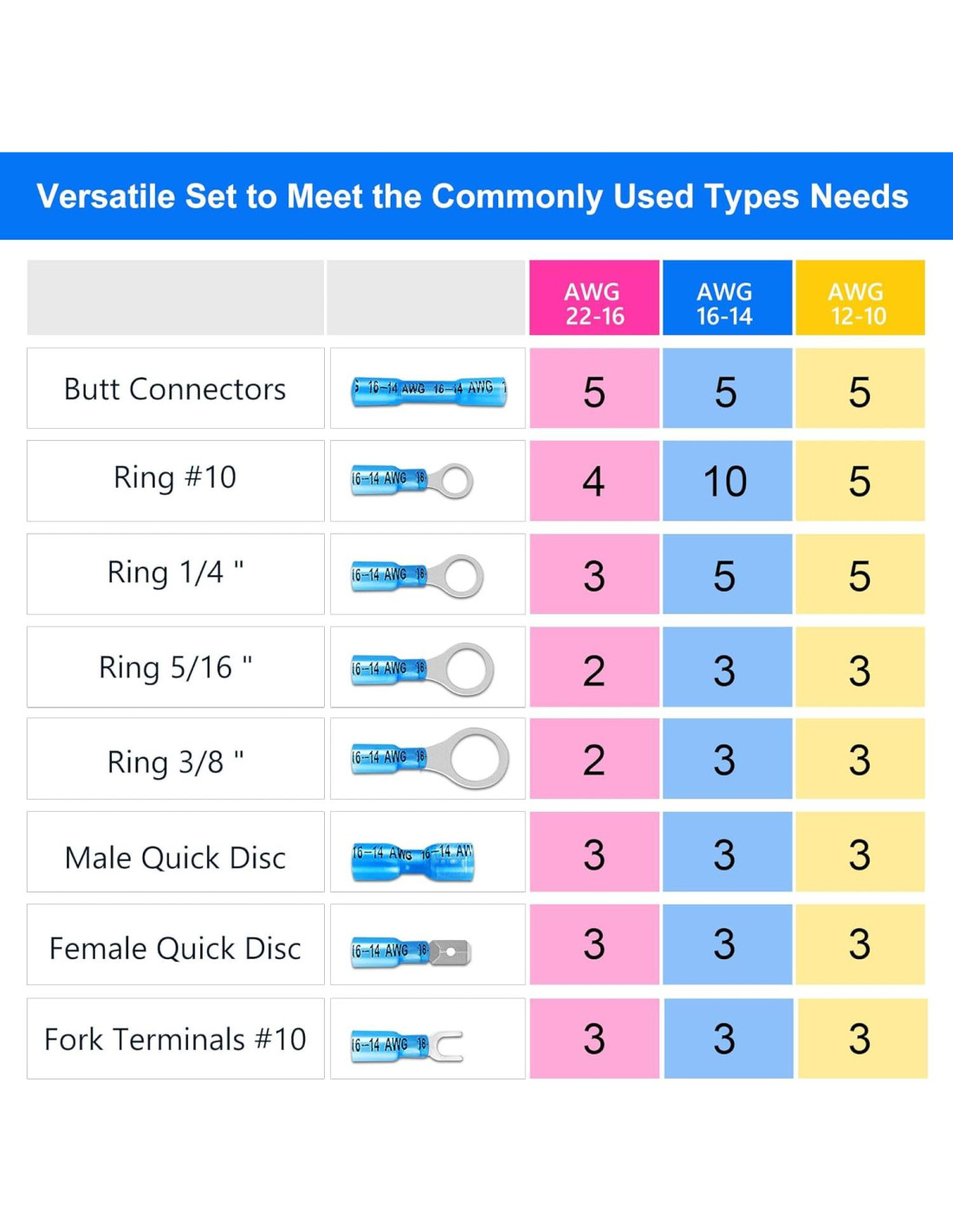Image resolution: width=953 pixels, height=1232 pixels.
Task: Pick the Ring 5/16" terminal image
Action: point(423,669)
